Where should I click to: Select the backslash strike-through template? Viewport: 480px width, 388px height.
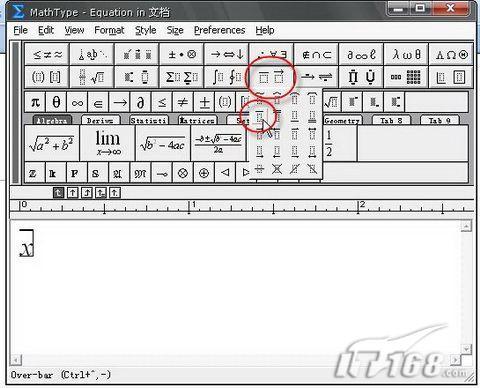coord(312,169)
